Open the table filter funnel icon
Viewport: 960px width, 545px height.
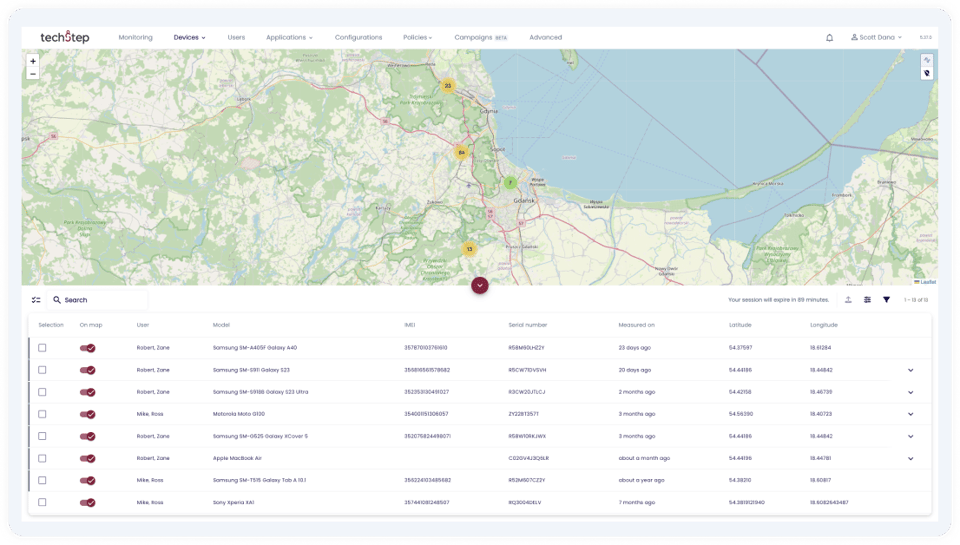point(887,300)
